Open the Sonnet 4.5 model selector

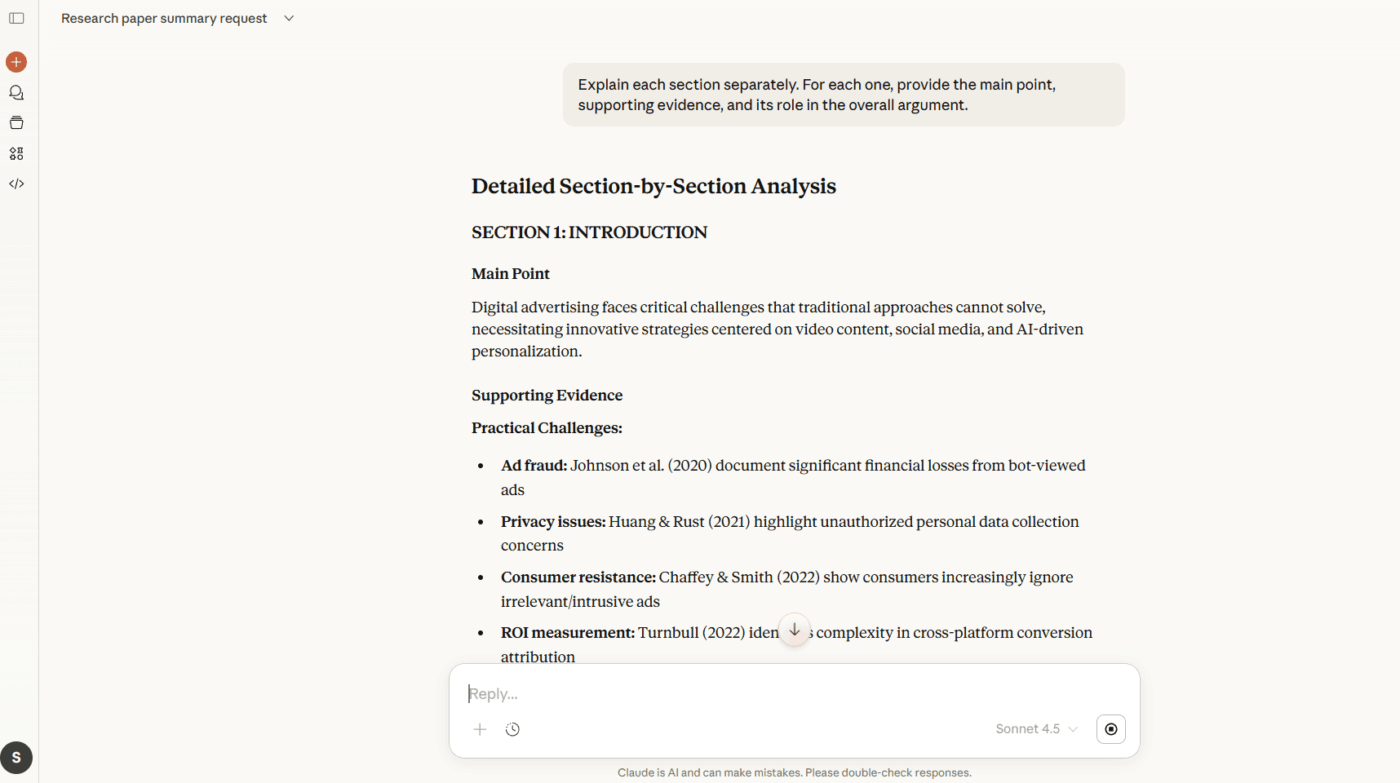pos(1036,729)
